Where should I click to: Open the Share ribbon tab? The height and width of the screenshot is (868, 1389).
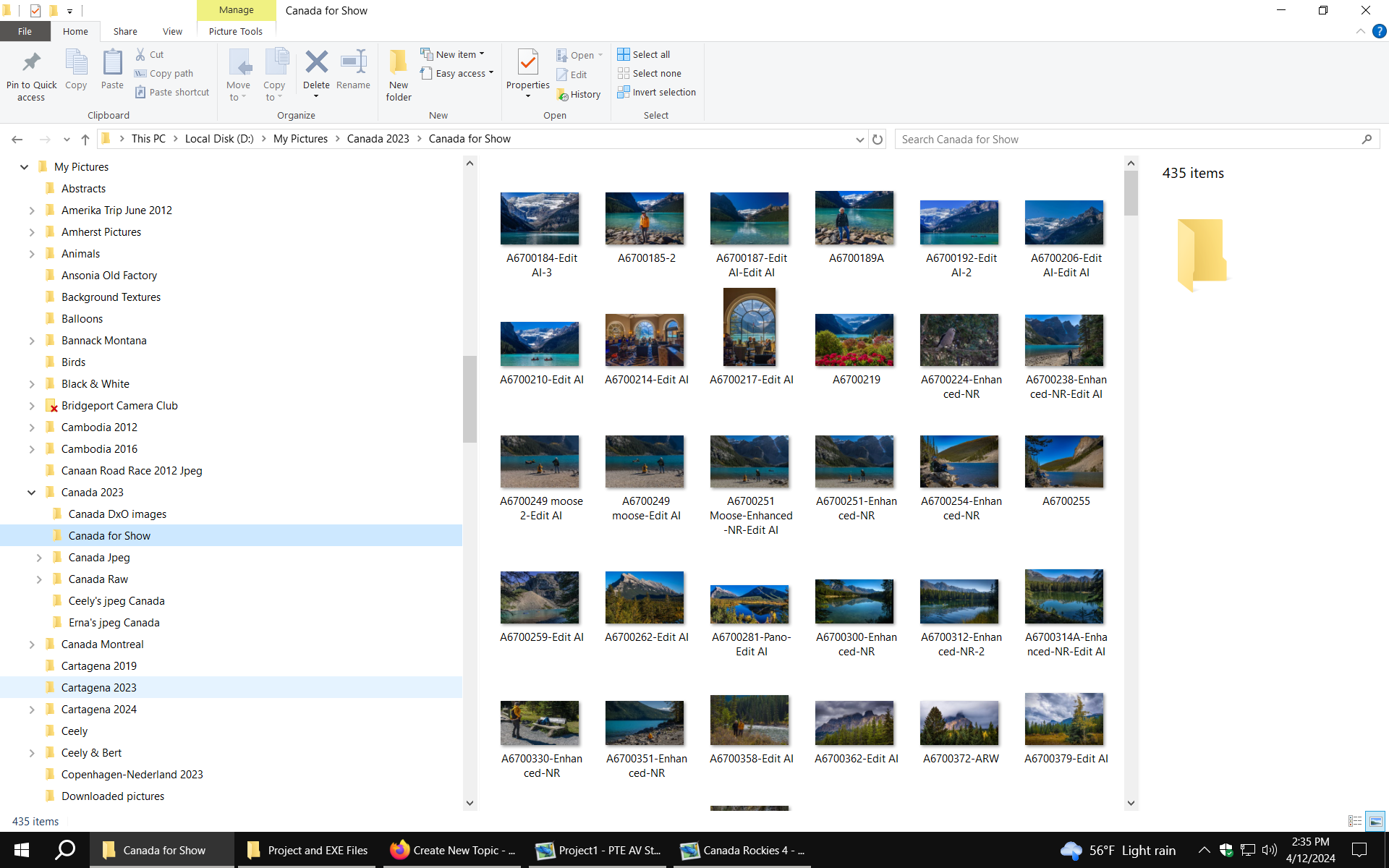[125, 31]
